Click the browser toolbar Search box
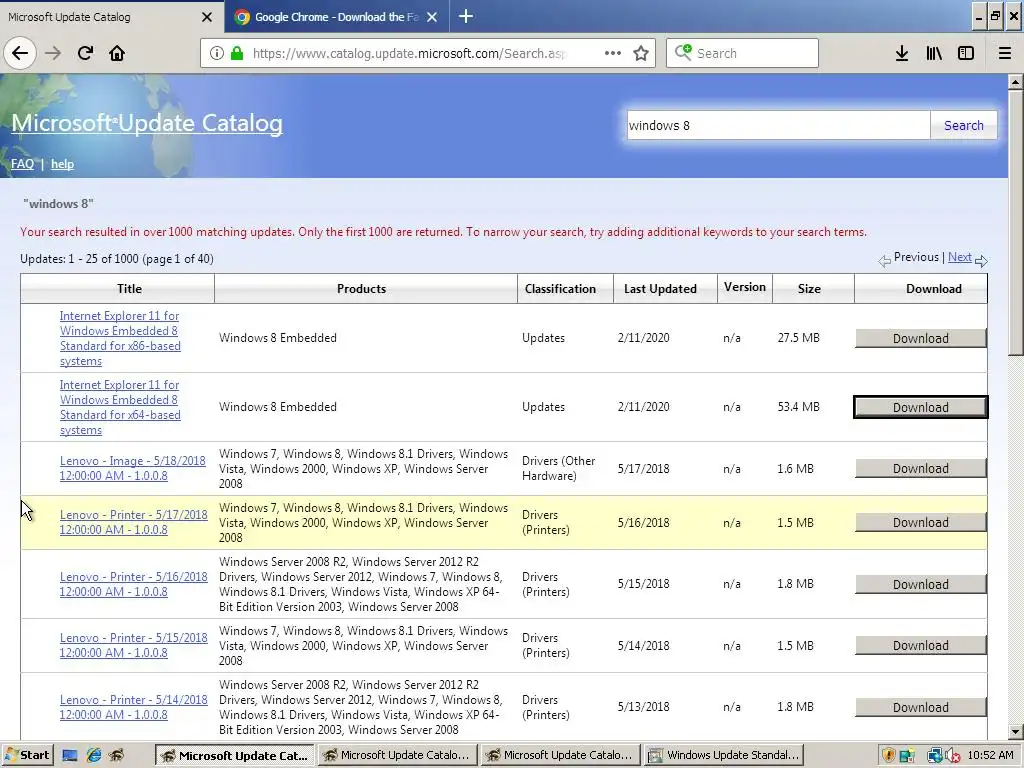This screenshot has height=768, width=1024. [x=743, y=53]
